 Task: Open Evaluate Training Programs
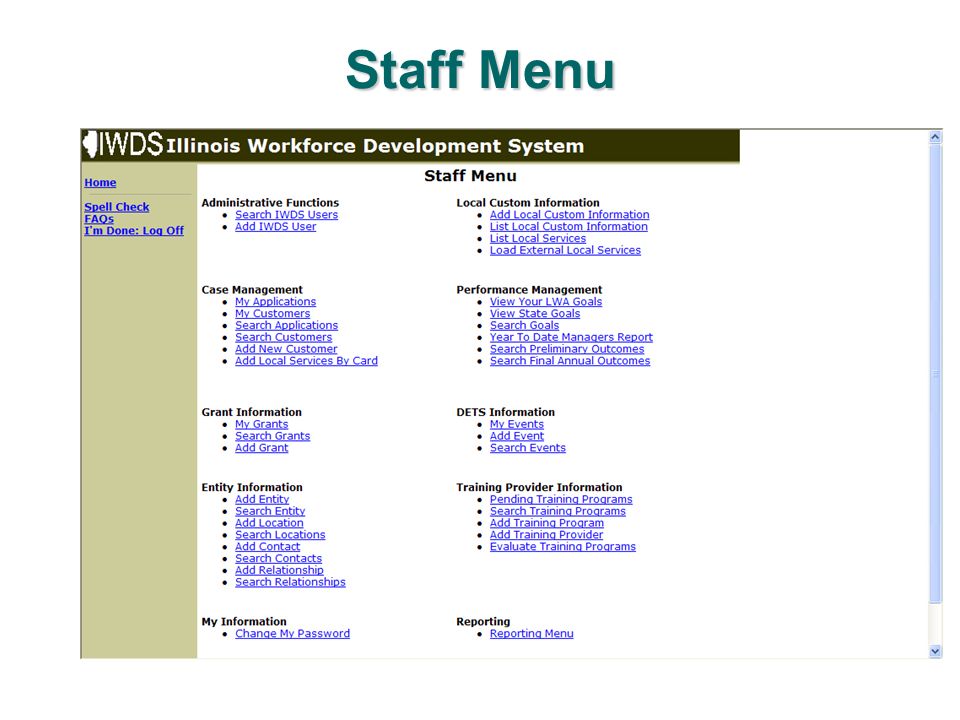[x=563, y=547]
